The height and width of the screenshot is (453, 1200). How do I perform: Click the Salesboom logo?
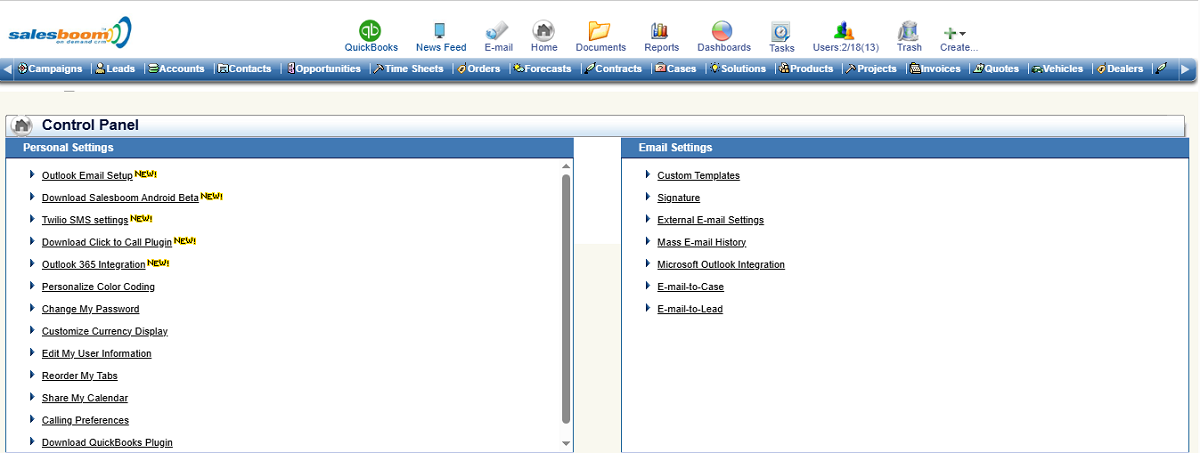click(x=70, y=33)
